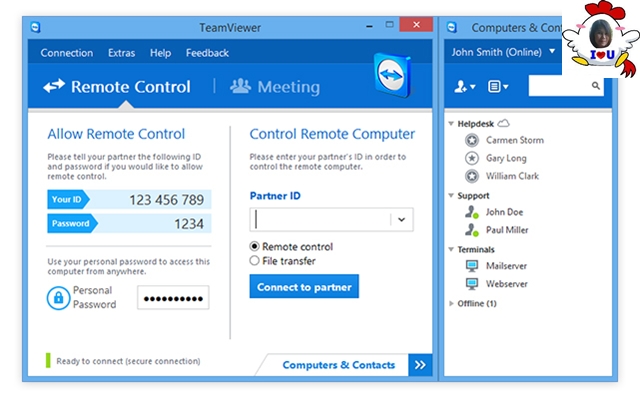Click the Password label tag
640x400 pixels.
point(72,223)
